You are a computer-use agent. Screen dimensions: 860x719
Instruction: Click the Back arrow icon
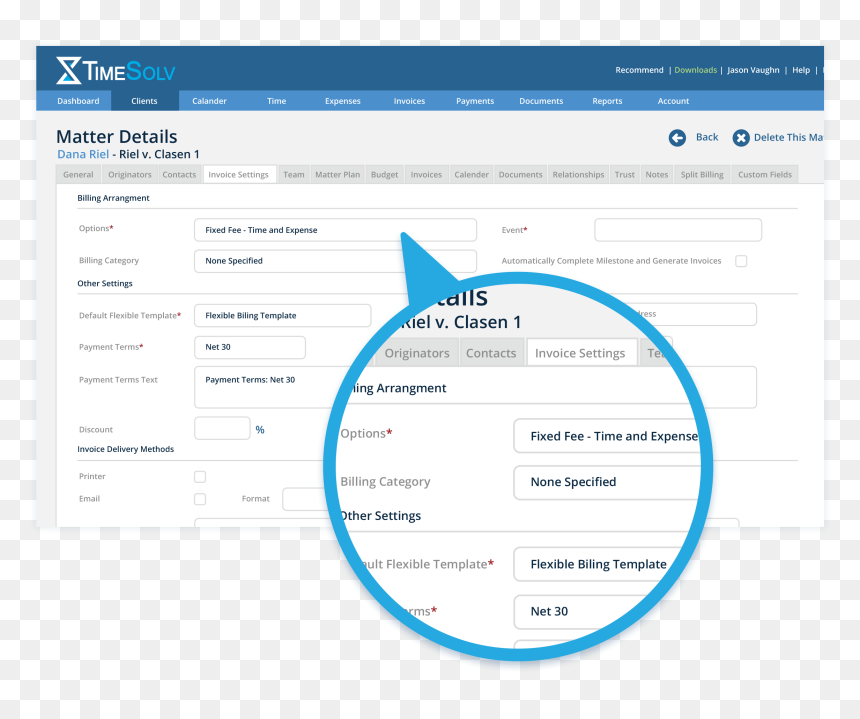click(677, 138)
